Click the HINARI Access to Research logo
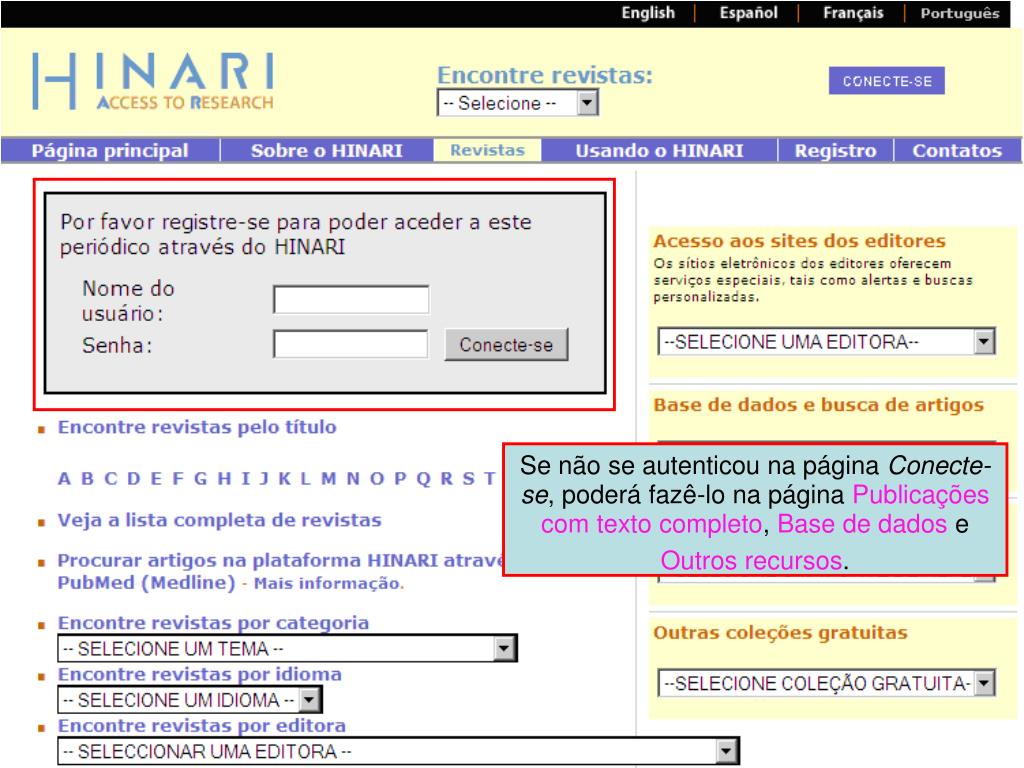 (153, 81)
